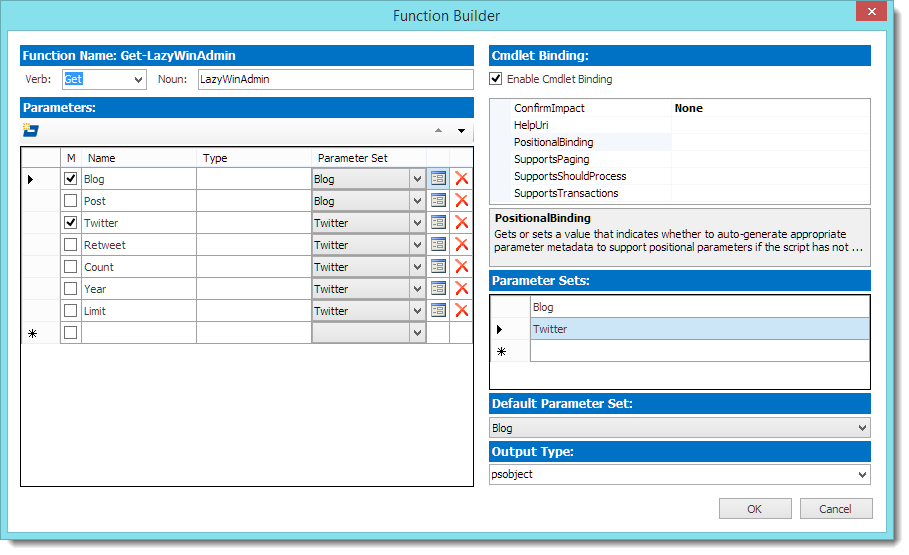Click the Type column header
Viewport: 909px width, 555px height.
tap(254, 158)
